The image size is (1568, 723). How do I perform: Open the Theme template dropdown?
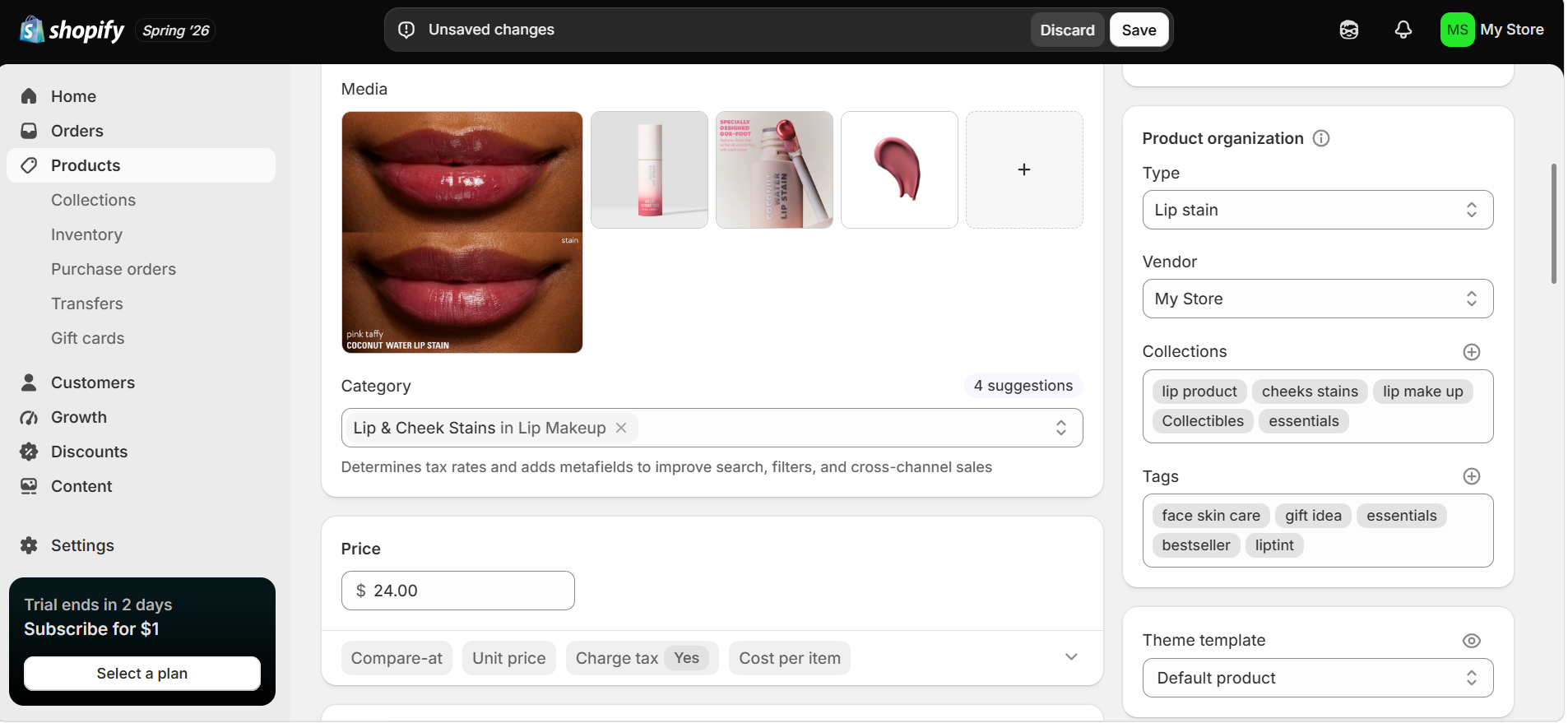click(x=1318, y=678)
